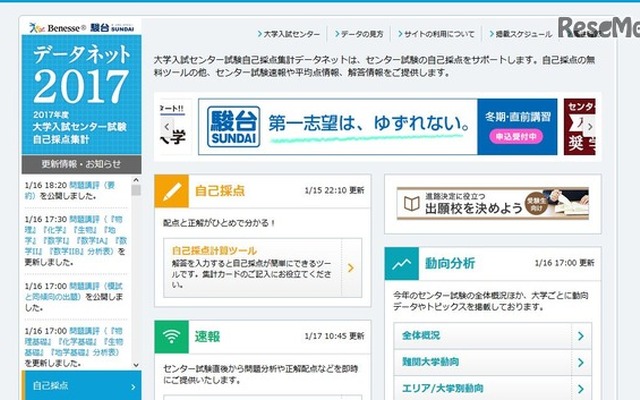Image resolution: width=640 pixels, height=400 pixels.
Task: Click the orange pencil 自己採点 icon
Action: click(x=171, y=191)
